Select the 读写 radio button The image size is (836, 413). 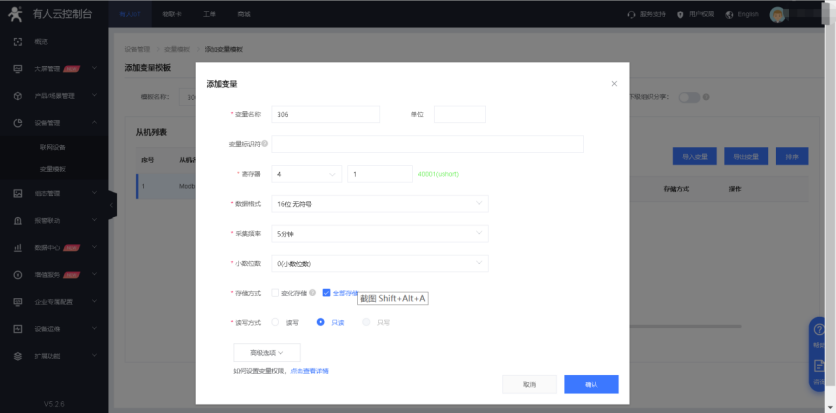pos(275,322)
